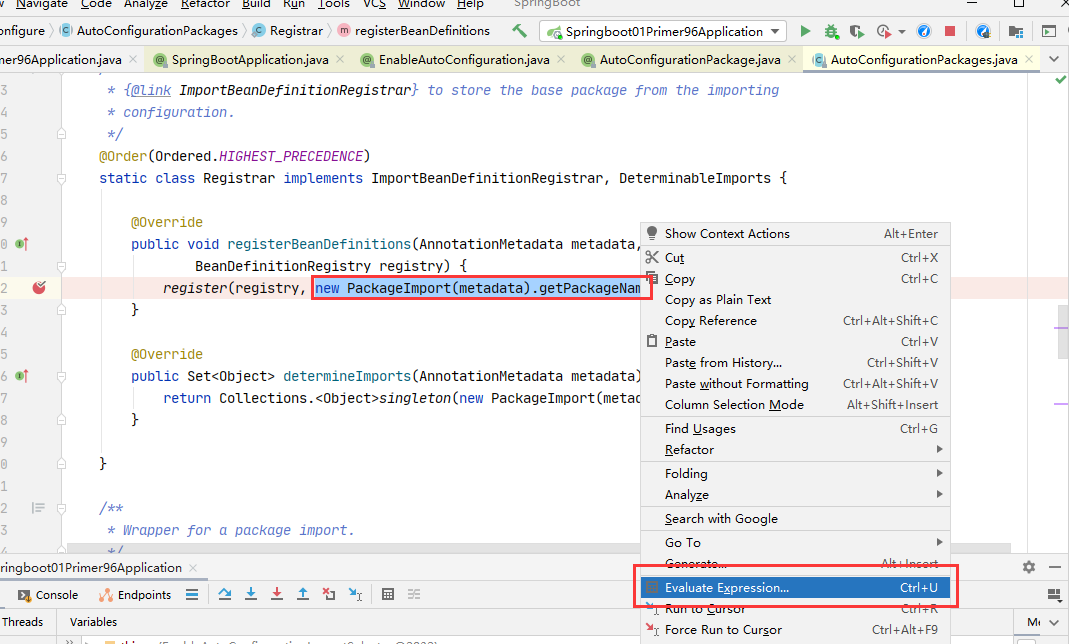The width and height of the screenshot is (1069, 644).
Task: Choose Copy Reference from the context menu
Action: coord(796,321)
